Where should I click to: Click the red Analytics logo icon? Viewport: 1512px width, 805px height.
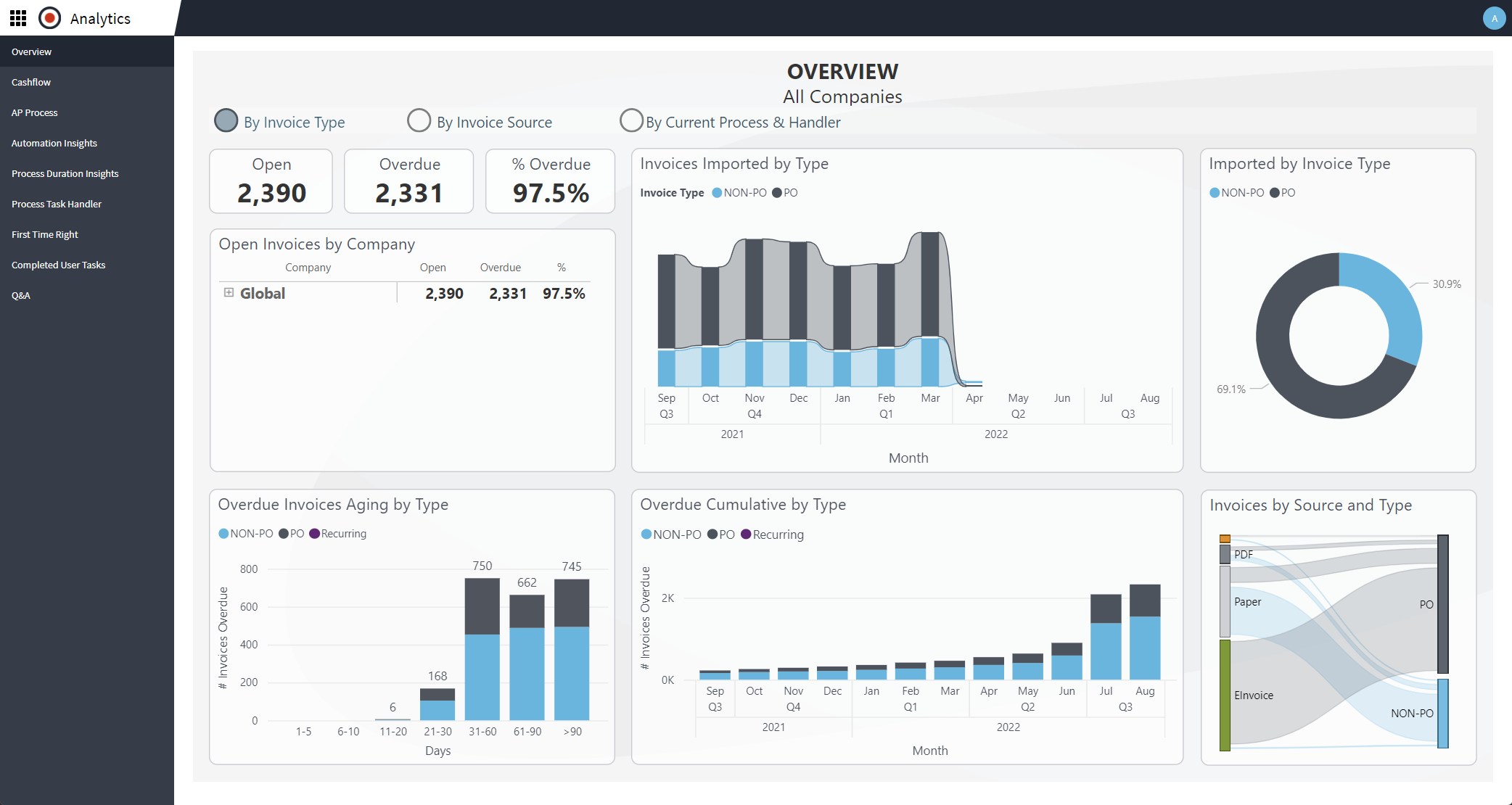pos(49,18)
